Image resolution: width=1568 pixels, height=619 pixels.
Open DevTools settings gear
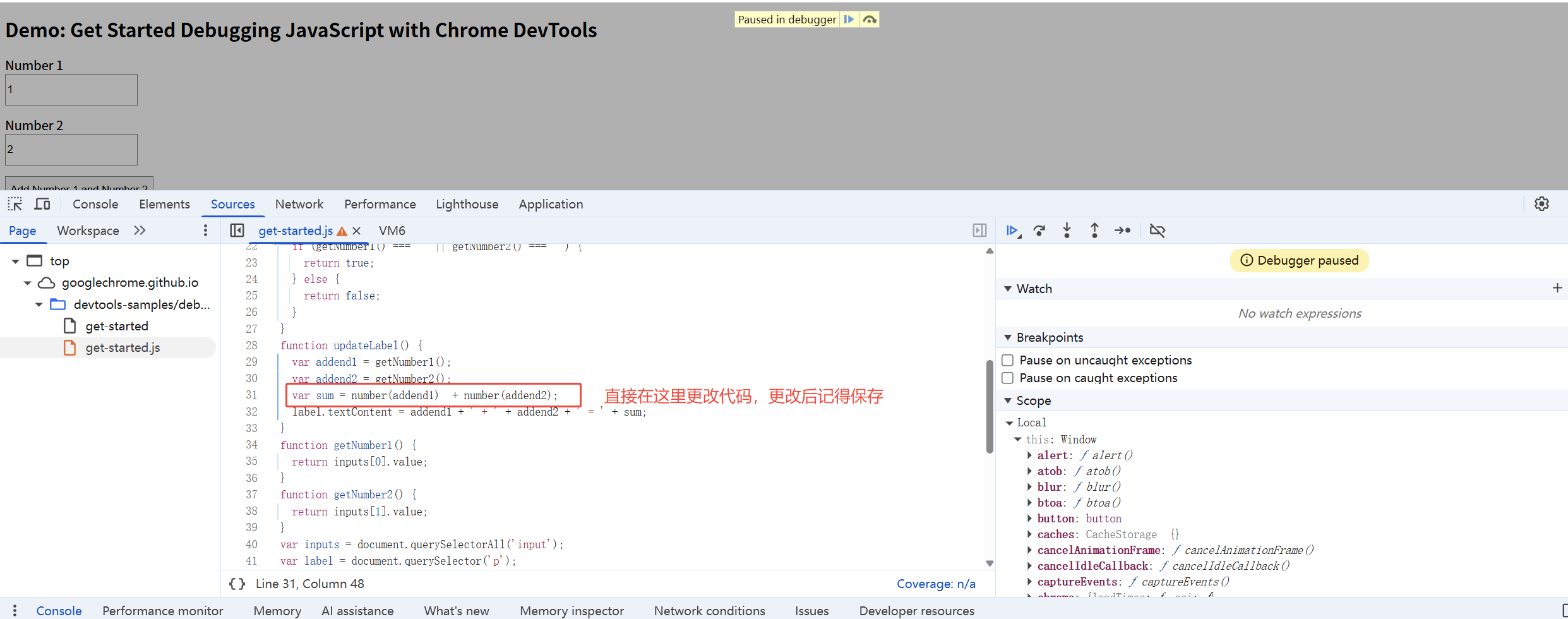[x=1541, y=204]
